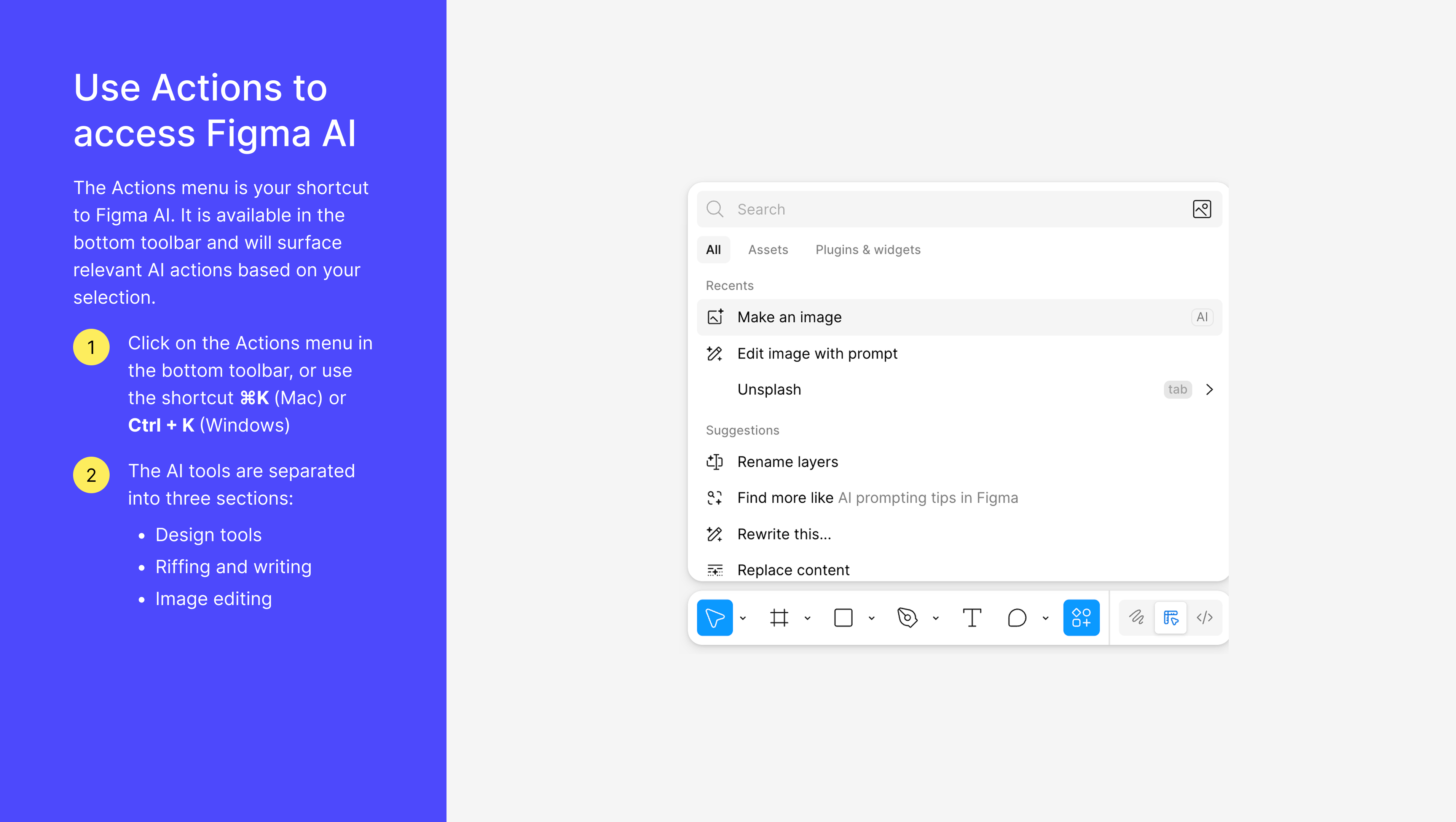Image resolution: width=1456 pixels, height=822 pixels.
Task: Select the Unsplash entry
Action: click(x=959, y=389)
